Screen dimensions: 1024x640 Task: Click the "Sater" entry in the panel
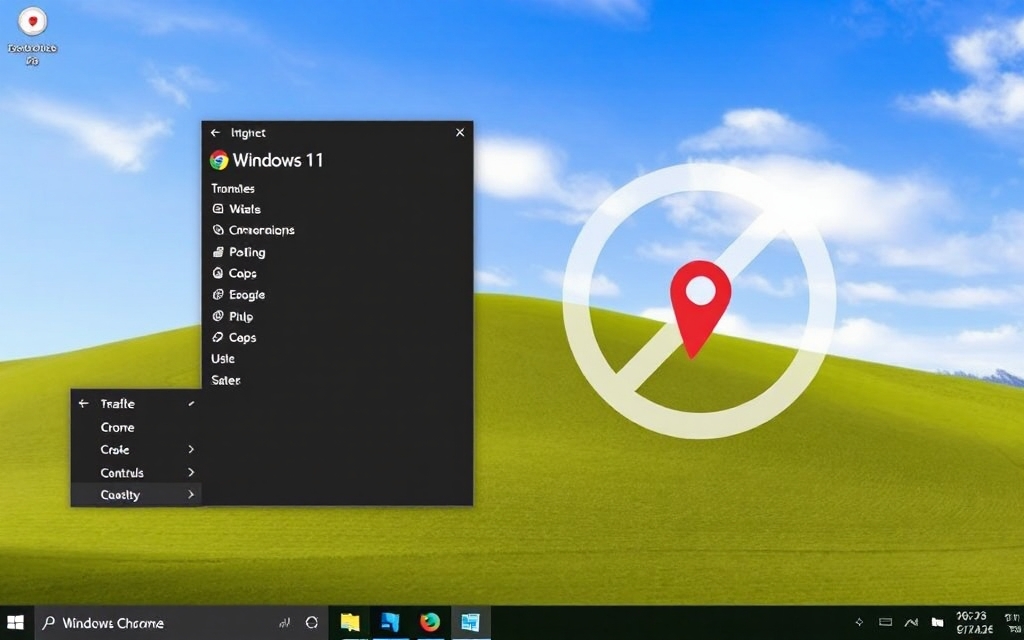click(x=226, y=380)
